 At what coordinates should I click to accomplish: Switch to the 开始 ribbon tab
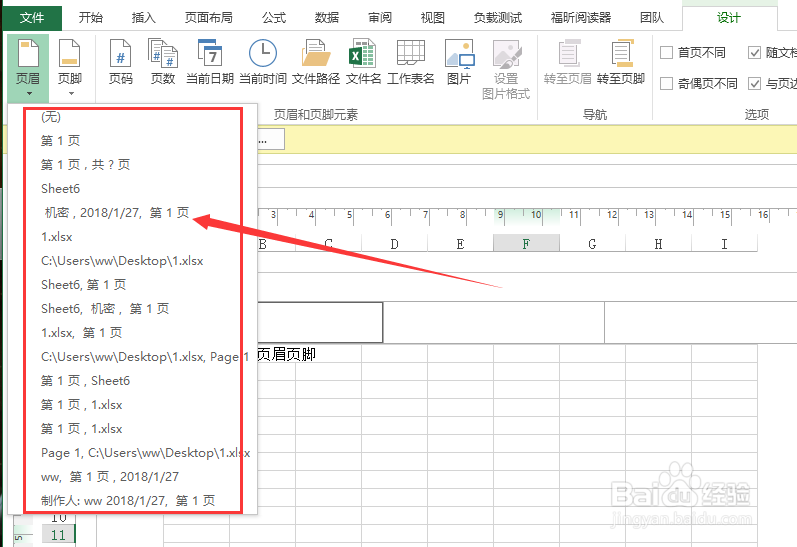90,18
